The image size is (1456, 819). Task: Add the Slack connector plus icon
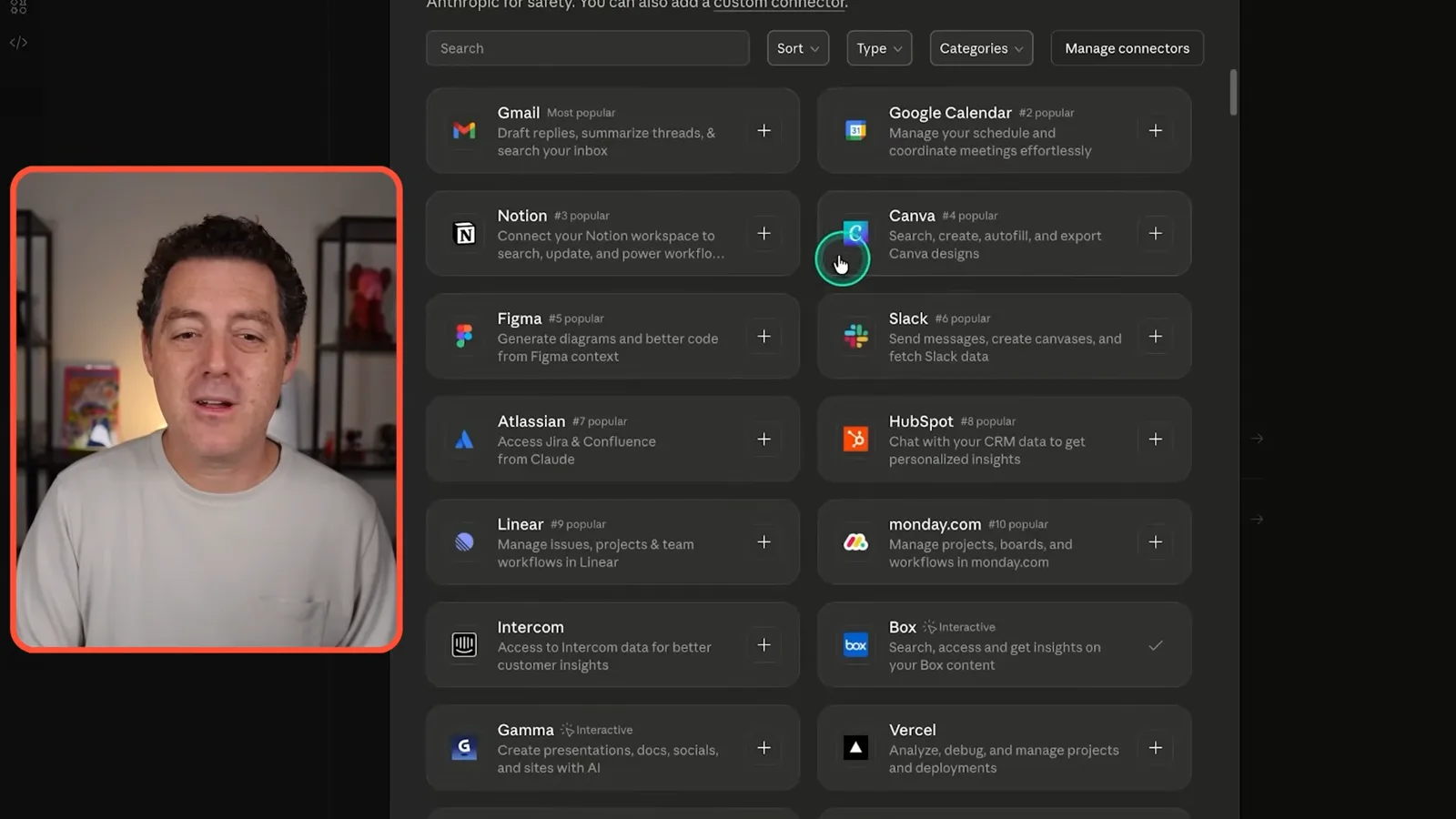[x=1155, y=337]
